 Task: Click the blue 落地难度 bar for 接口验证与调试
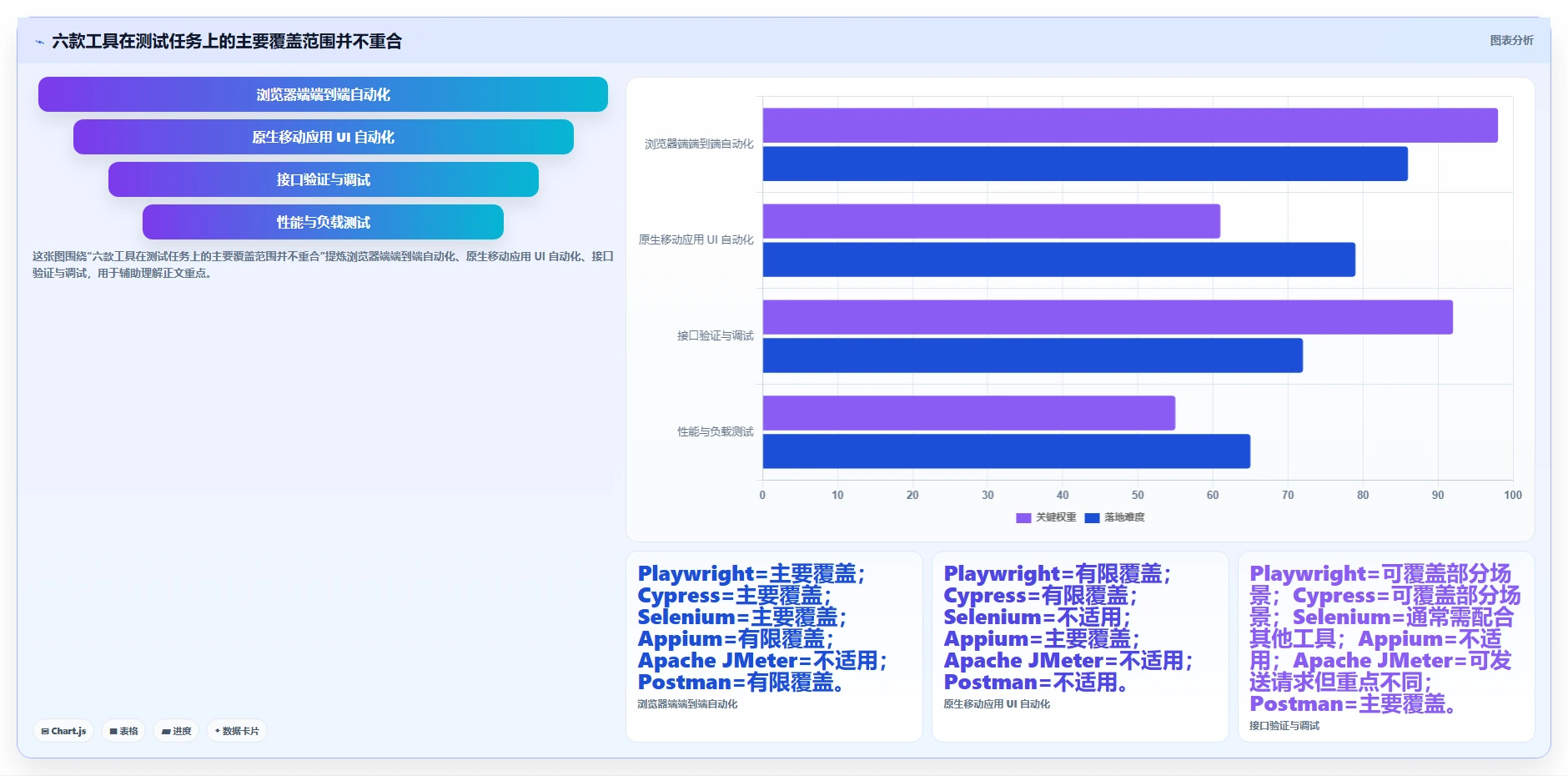(x=1033, y=355)
